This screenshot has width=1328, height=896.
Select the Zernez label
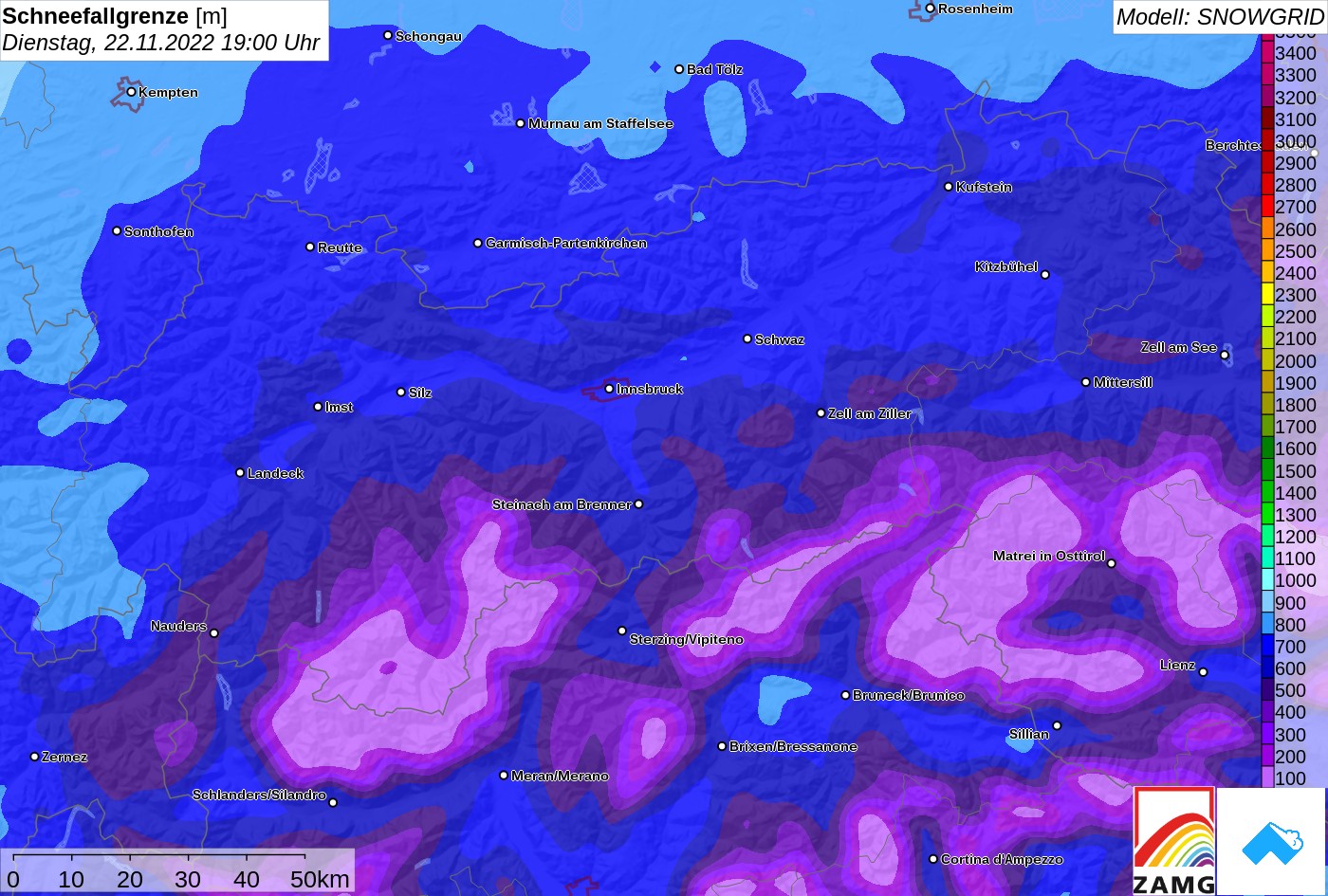tap(65, 757)
